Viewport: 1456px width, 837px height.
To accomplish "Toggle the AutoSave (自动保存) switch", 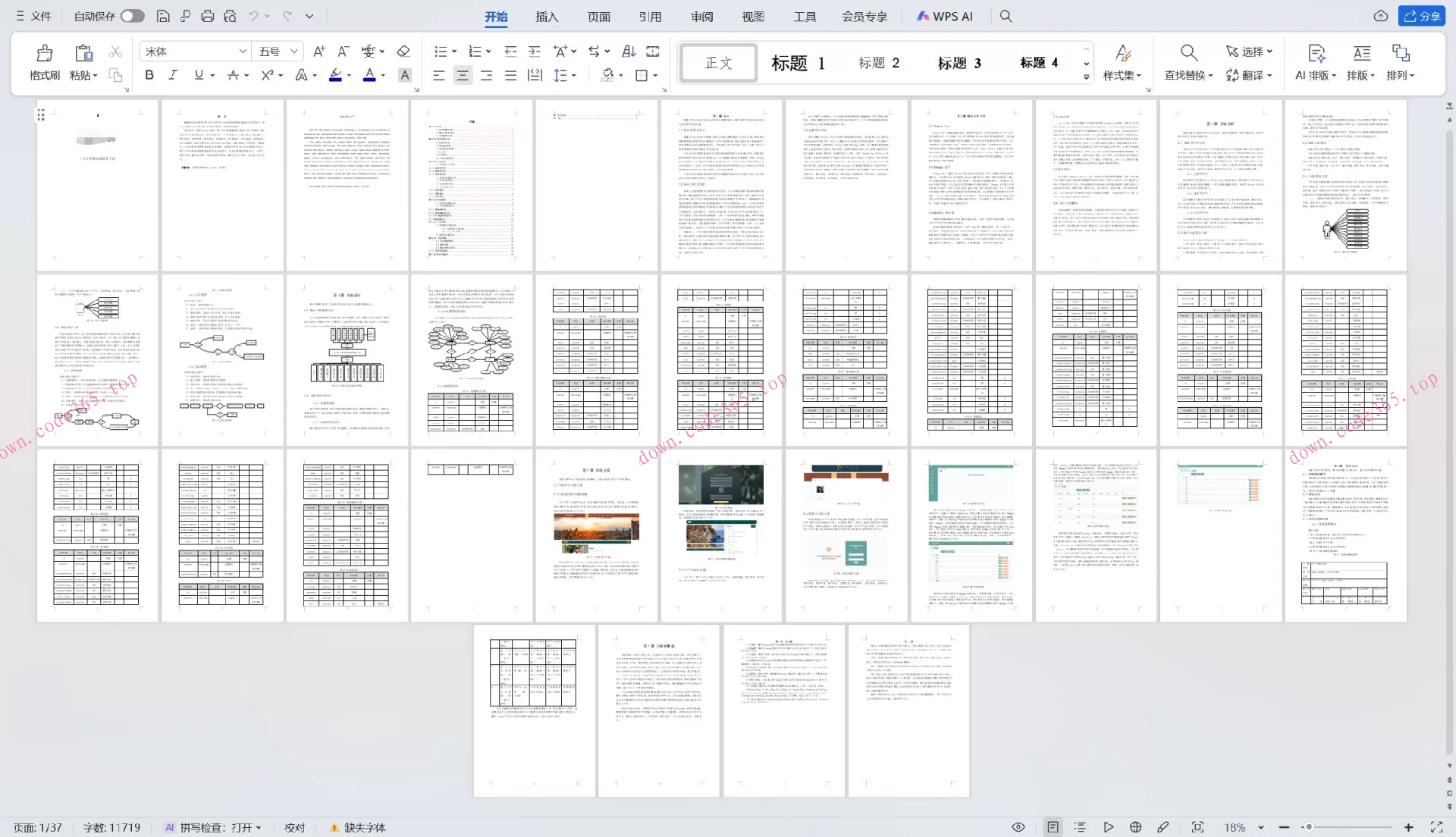I will coord(132,16).
